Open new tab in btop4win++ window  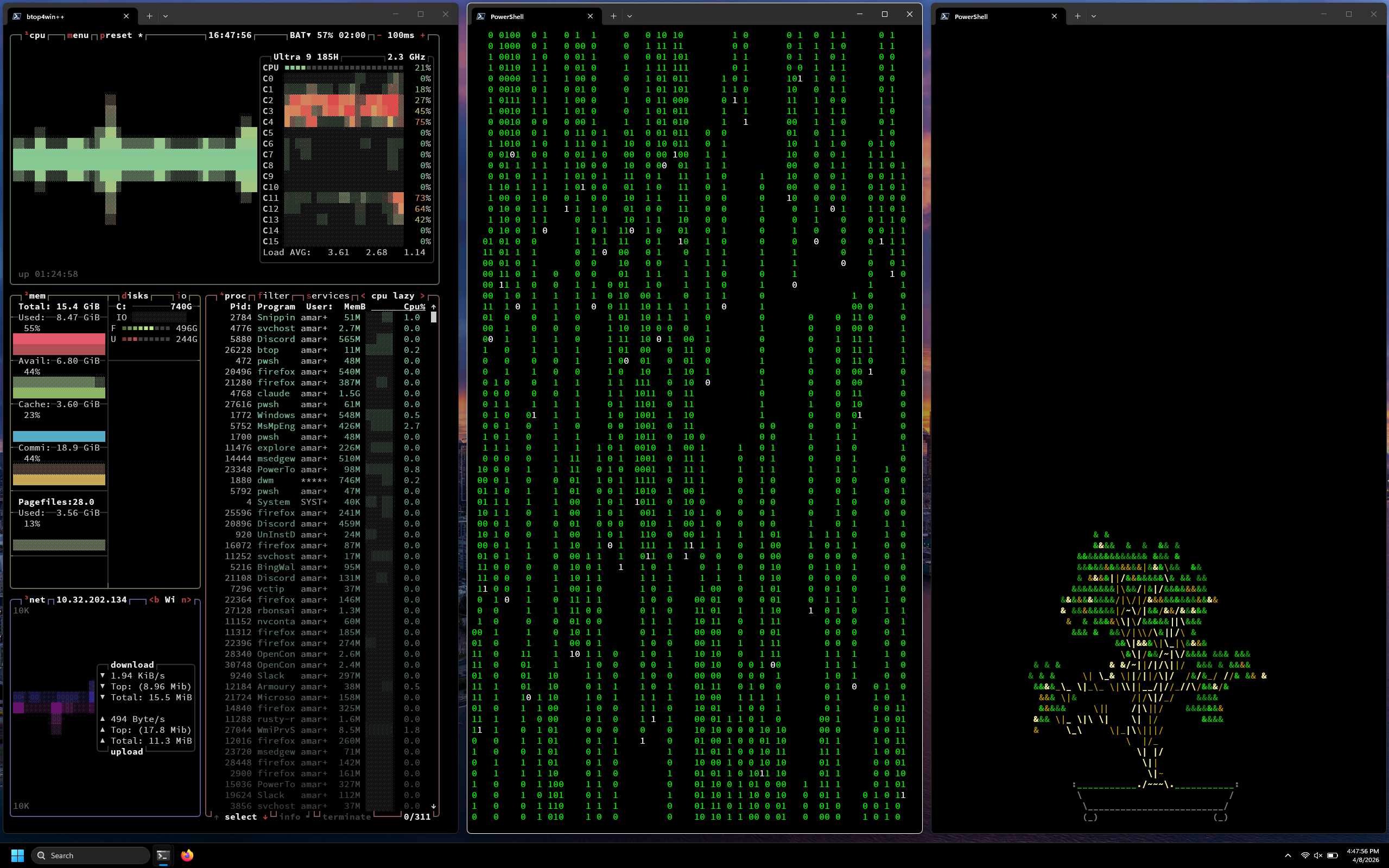[149, 16]
